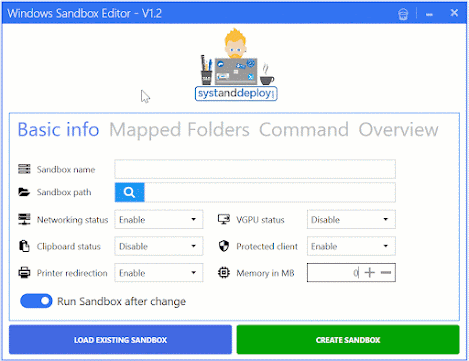Switch to the Basic info tab
Screen dimensions: 469x361
pyautogui.click(x=58, y=130)
